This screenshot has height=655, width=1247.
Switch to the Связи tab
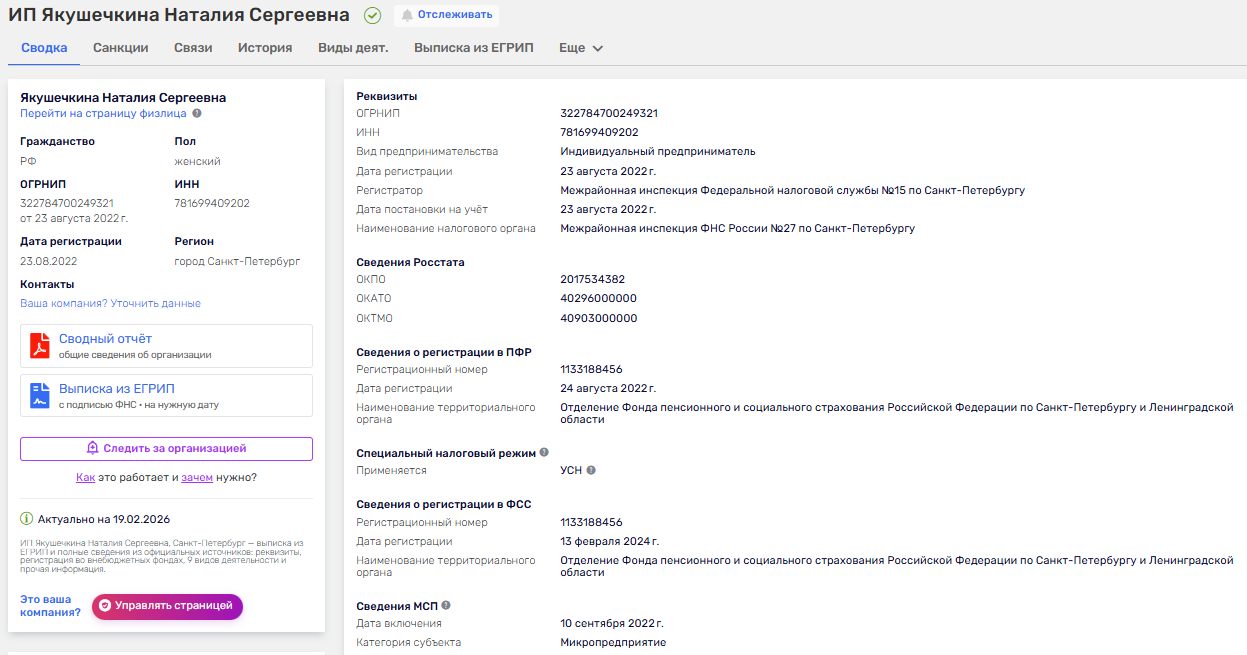193,48
